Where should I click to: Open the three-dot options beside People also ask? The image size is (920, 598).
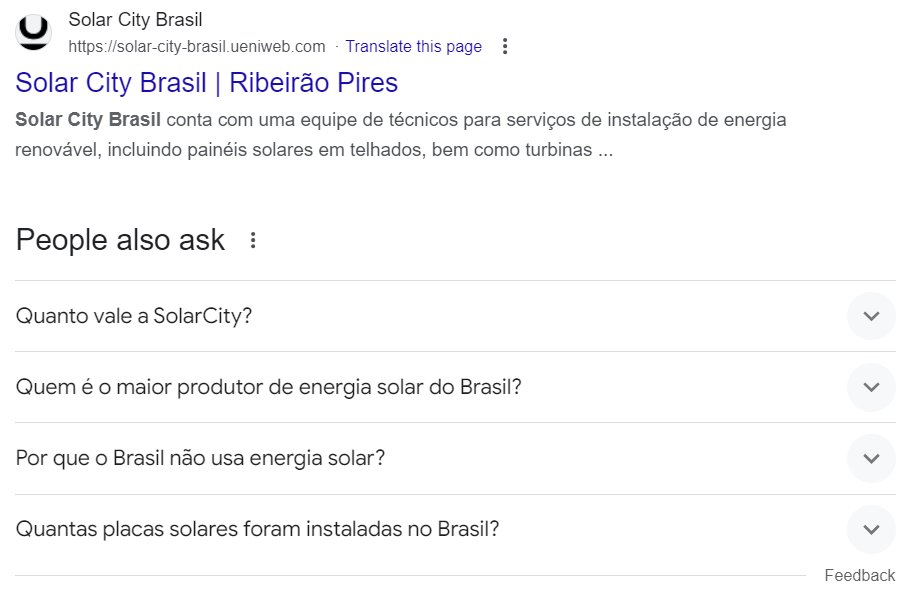point(253,240)
